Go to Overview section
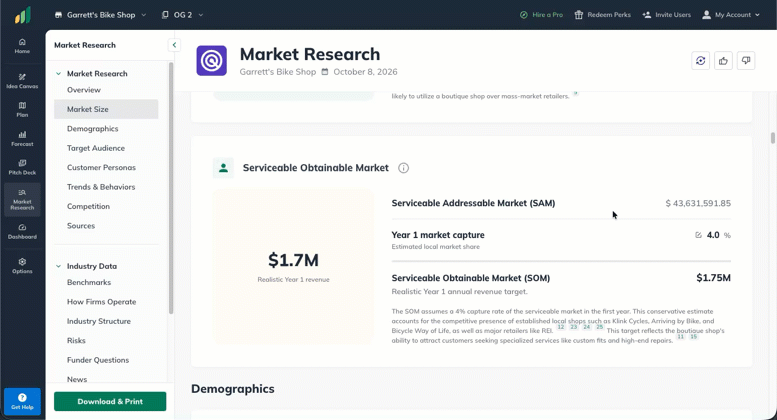This screenshot has height=420, width=777. [84, 90]
